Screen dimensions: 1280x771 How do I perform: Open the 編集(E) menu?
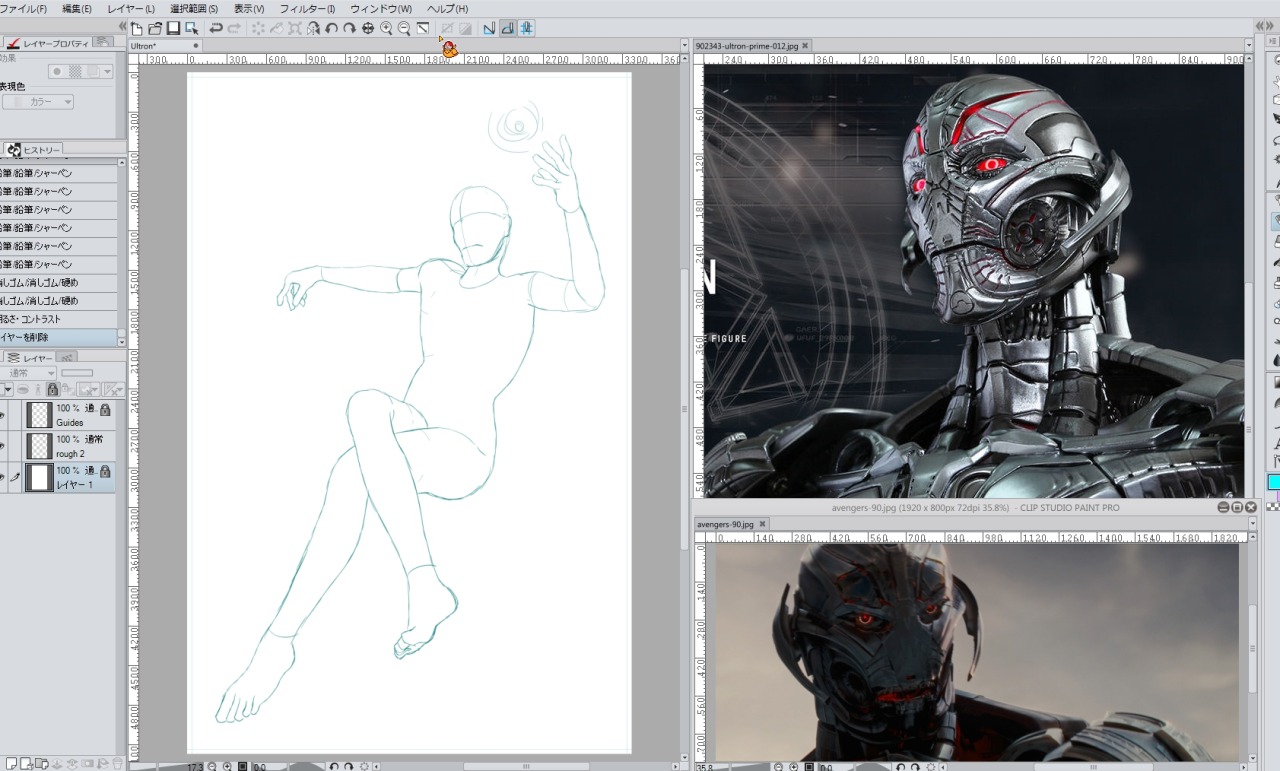76,8
